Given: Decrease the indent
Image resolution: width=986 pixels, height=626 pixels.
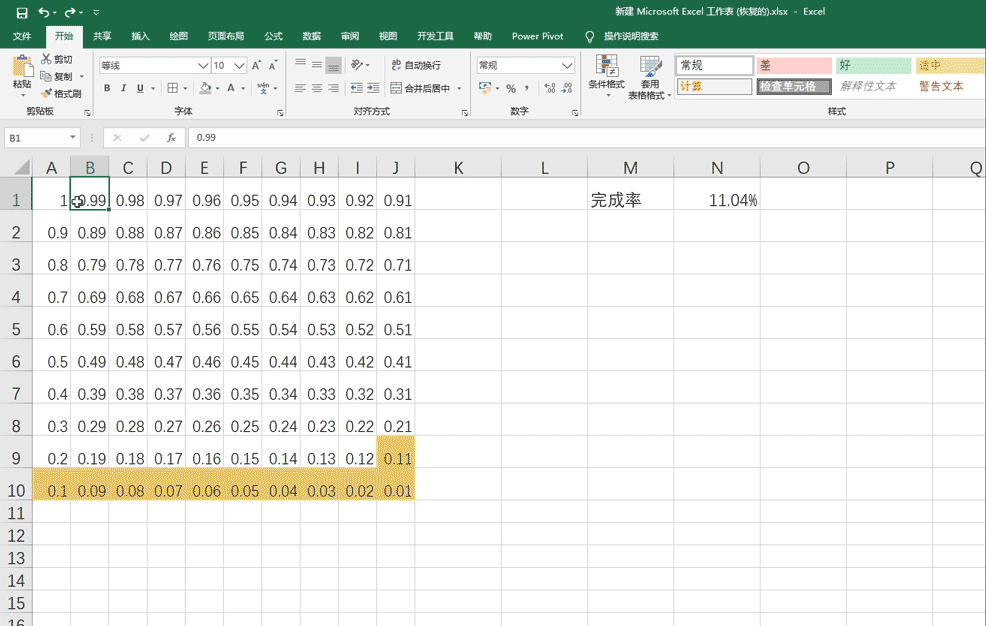Looking at the screenshot, I should (x=357, y=89).
